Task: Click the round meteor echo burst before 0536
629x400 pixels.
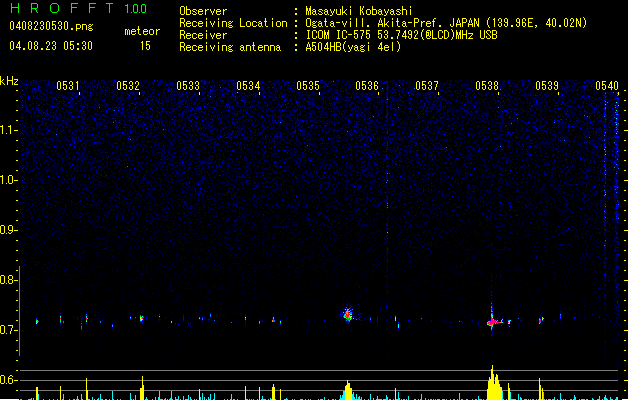Action: tap(348, 314)
